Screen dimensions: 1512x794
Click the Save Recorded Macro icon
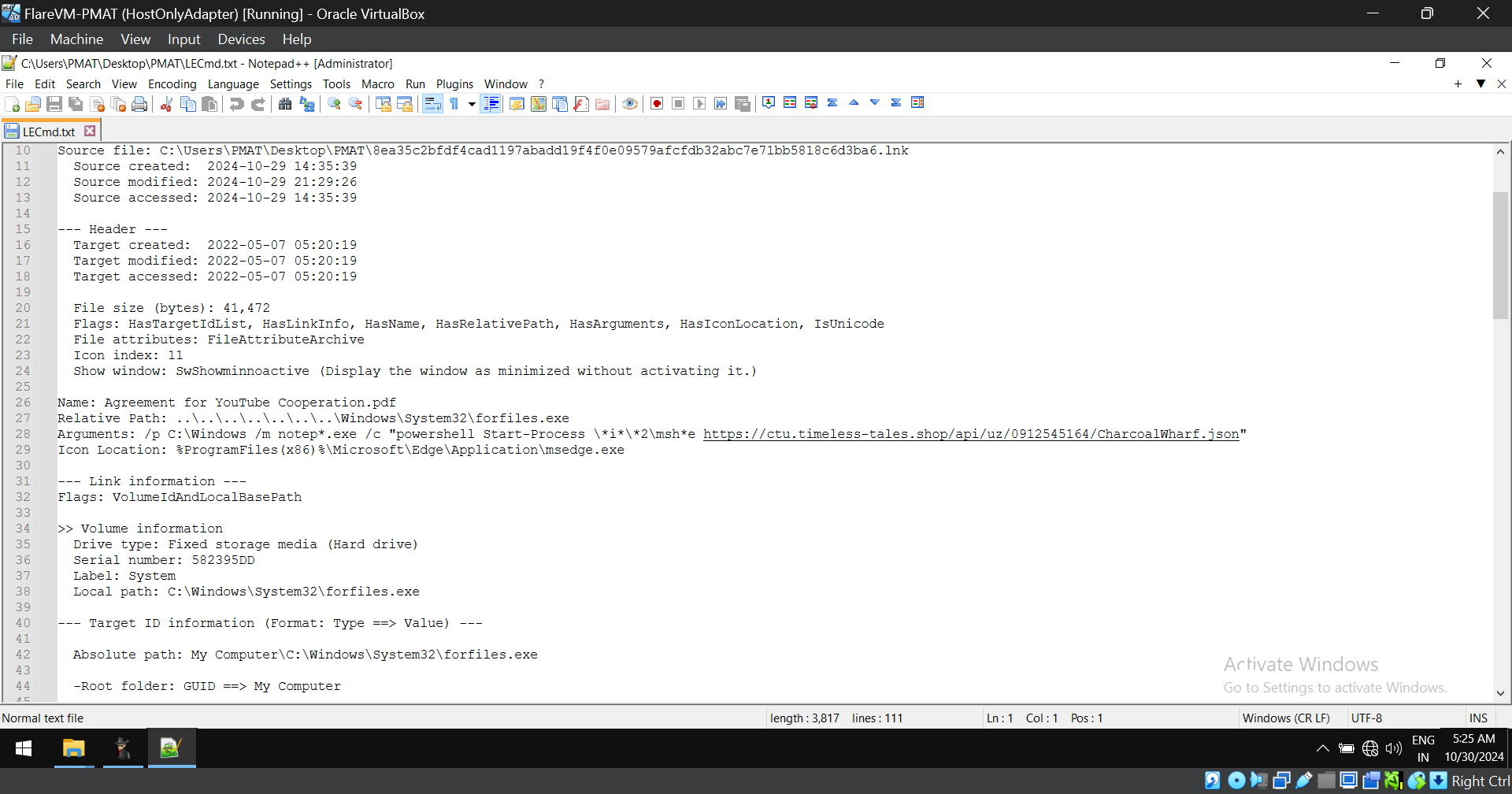742,104
